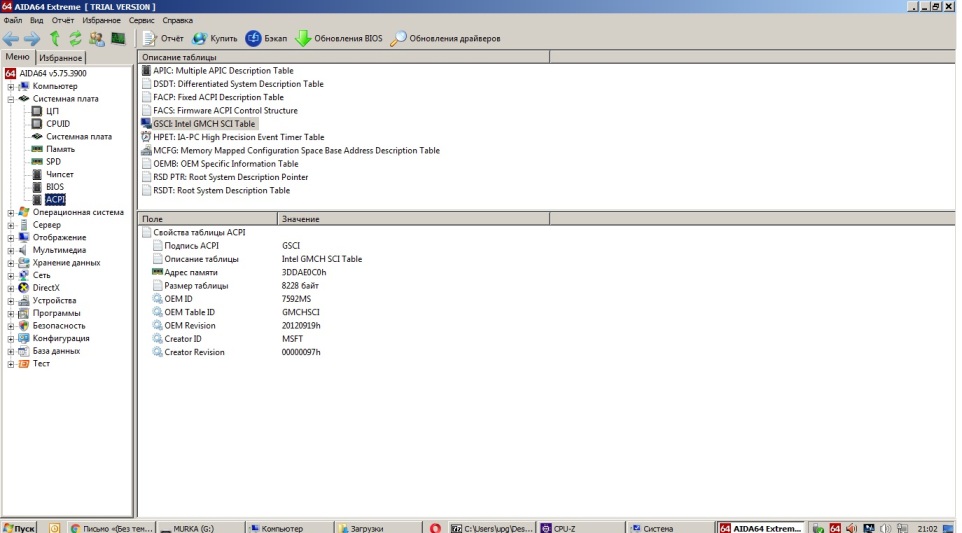The image size is (962, 533).
Task: Select RSD PTR: Root System Description Pointer
Action: [x=231, y=177]
